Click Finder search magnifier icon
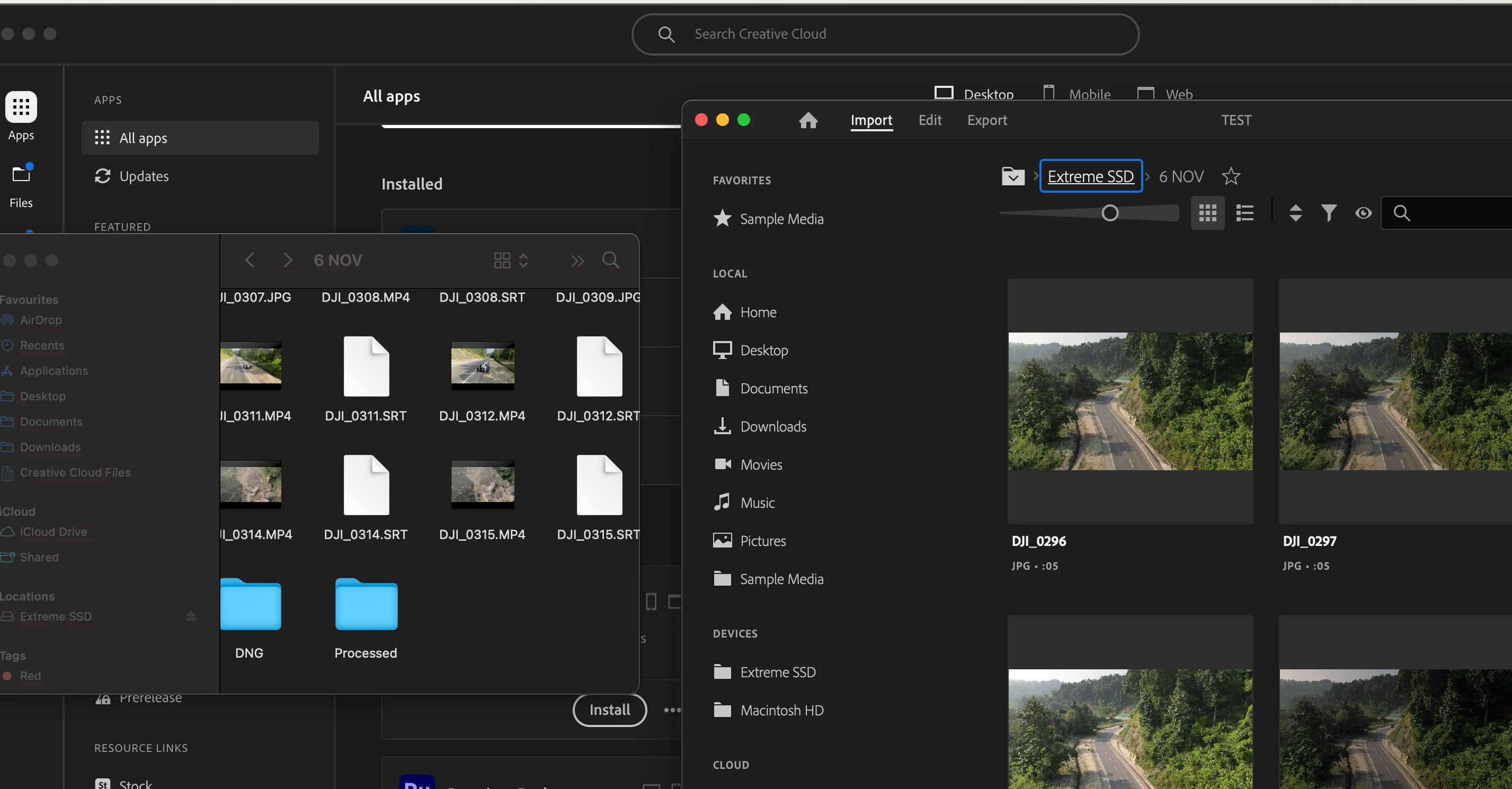Image resolution: width=1512 pixels, height=789 pixels. (610, 261)
